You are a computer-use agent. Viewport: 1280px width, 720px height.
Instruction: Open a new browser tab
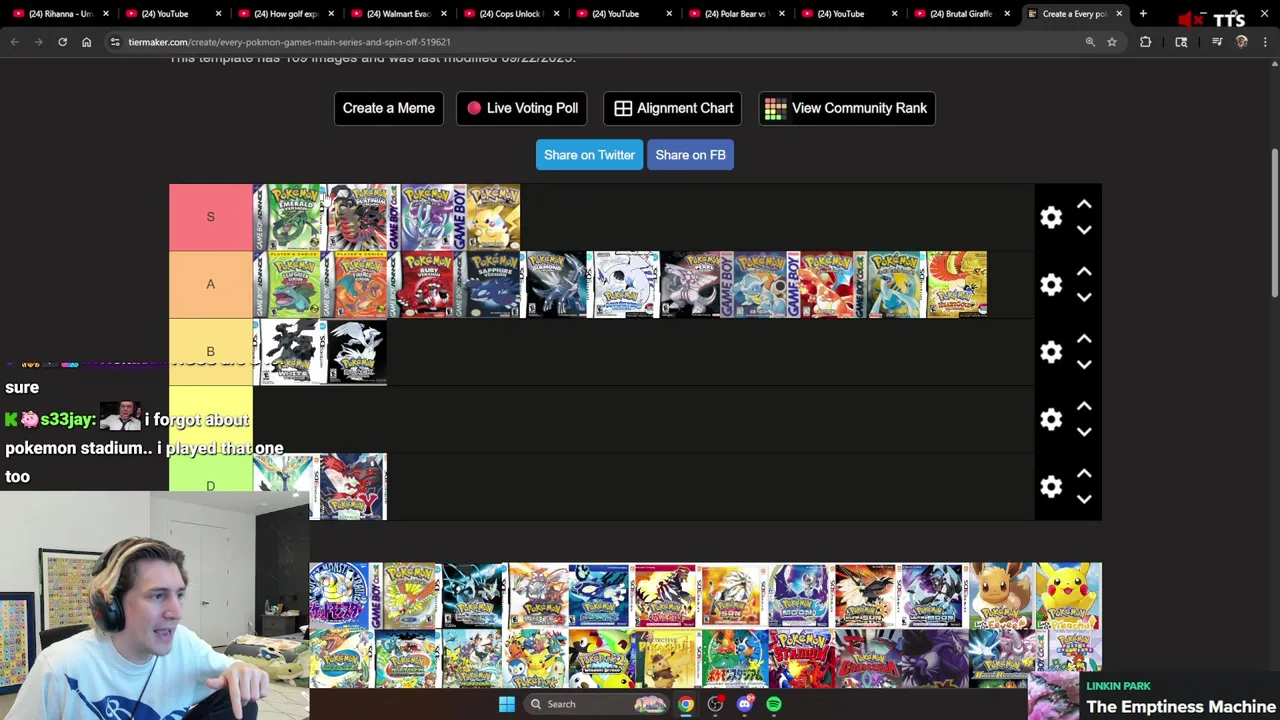pos(1143,14)
